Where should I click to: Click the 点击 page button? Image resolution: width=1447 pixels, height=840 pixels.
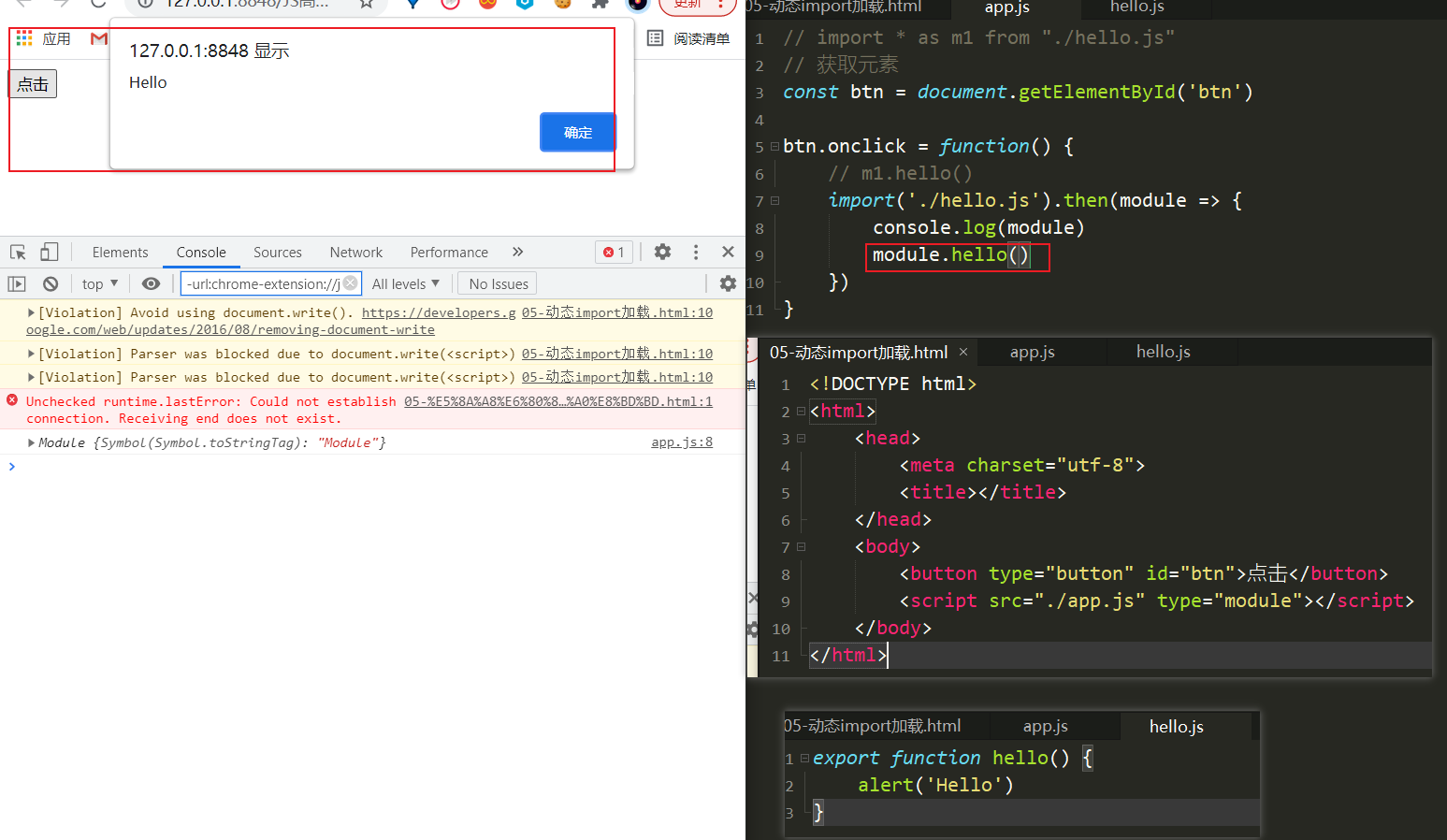click(x=33, y=84)
